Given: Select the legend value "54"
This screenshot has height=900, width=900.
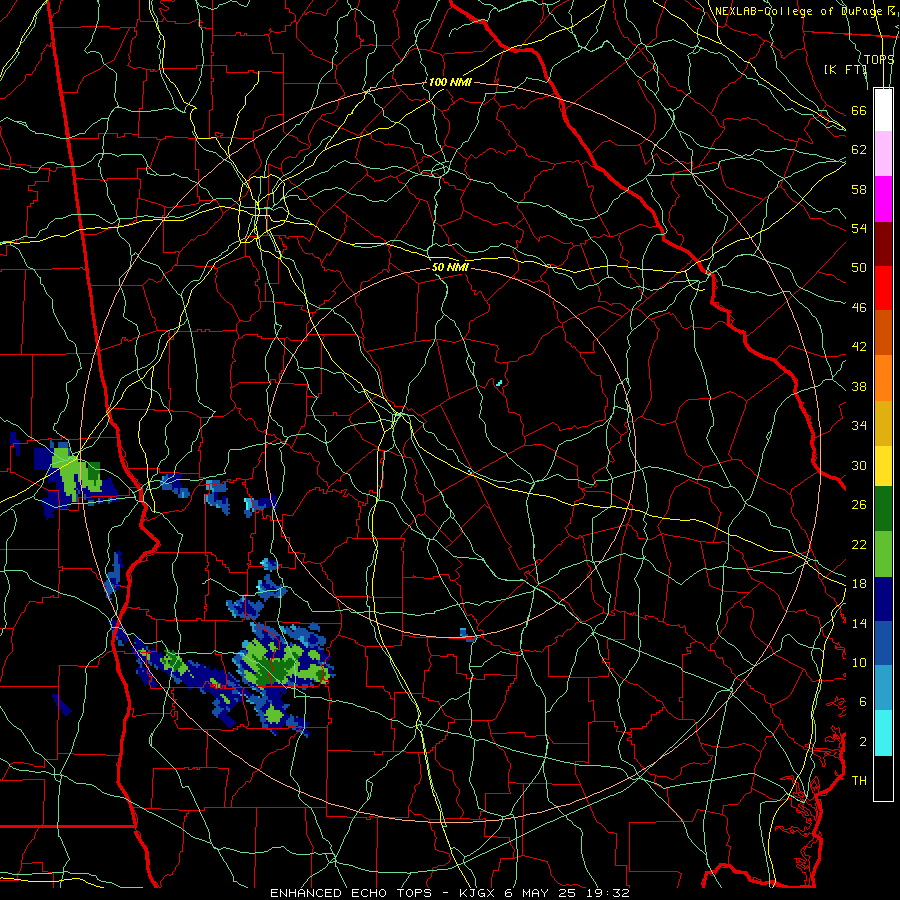Looking at the screenshot, I should (x=859, y=228).
